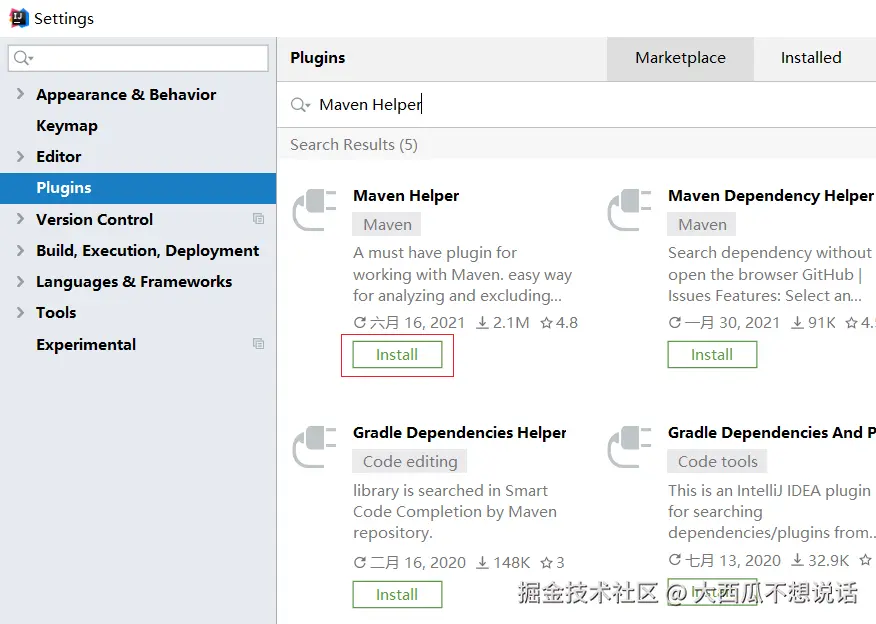
Task: Click Gradle Dependencies Helper 148K downloads
Action: [x=502, y=562]
